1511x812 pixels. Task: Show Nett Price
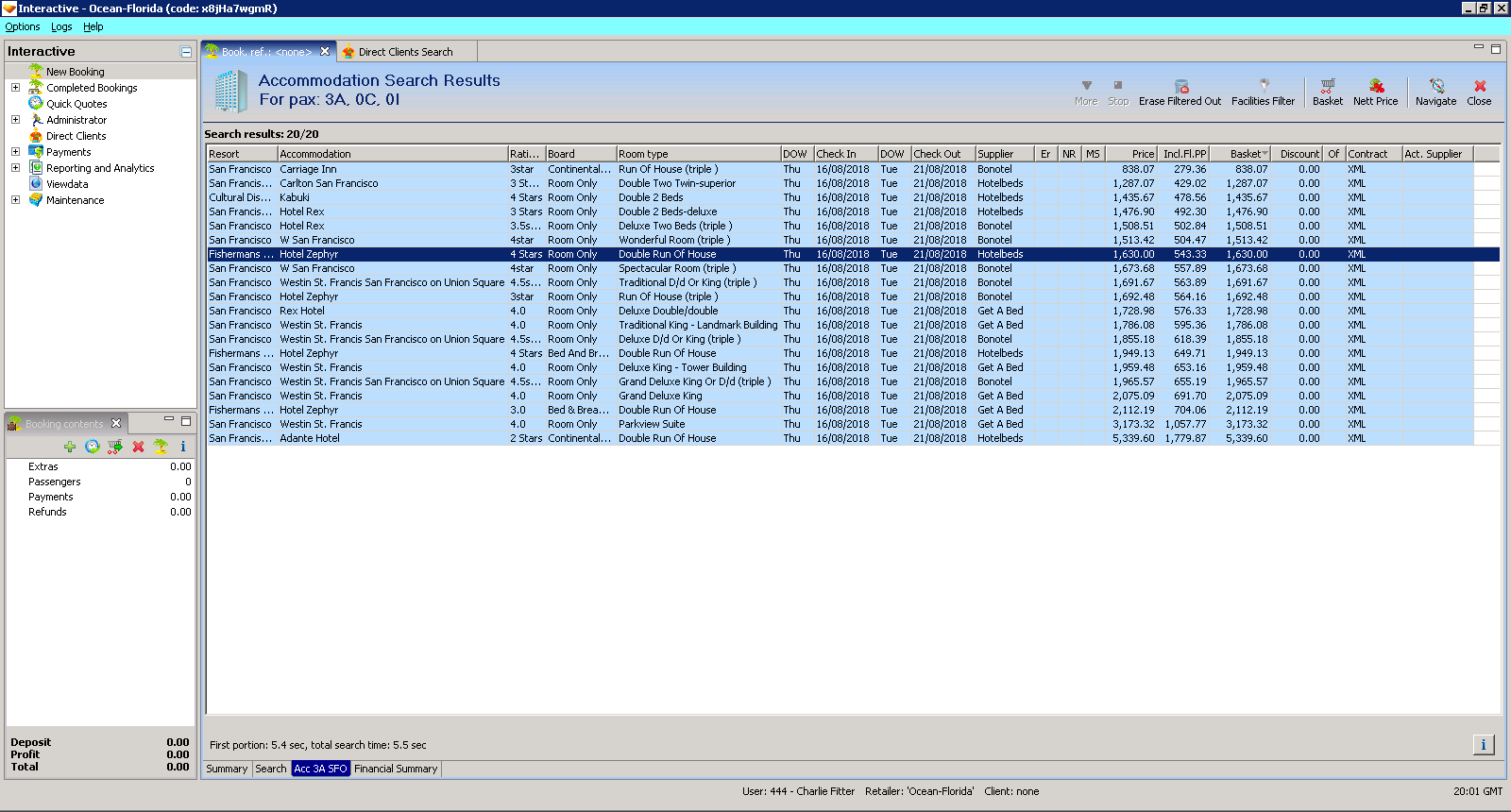pyautogui.click(x=1375, y=93)
